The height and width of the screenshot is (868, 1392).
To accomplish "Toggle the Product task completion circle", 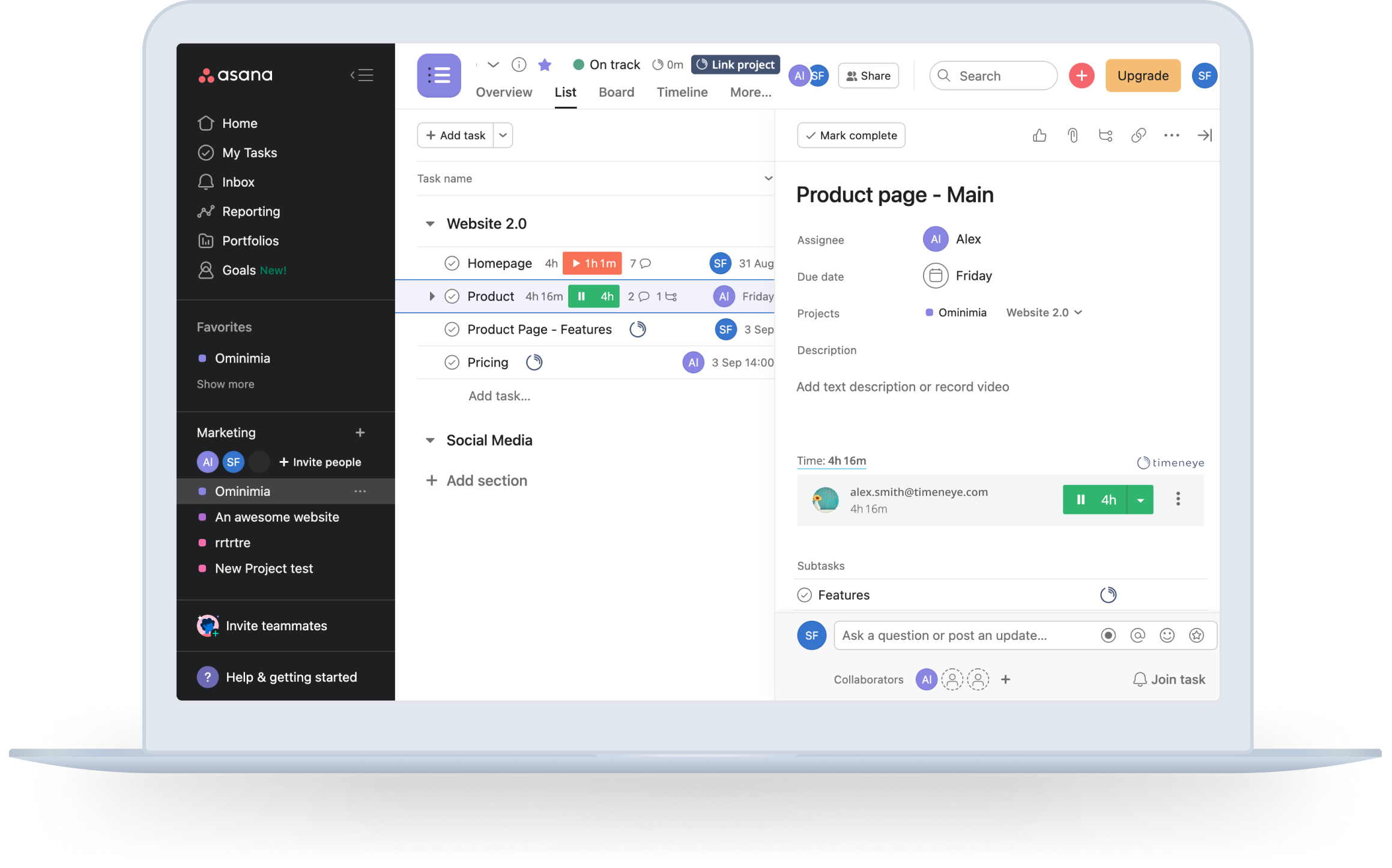I will click(452, 296).
